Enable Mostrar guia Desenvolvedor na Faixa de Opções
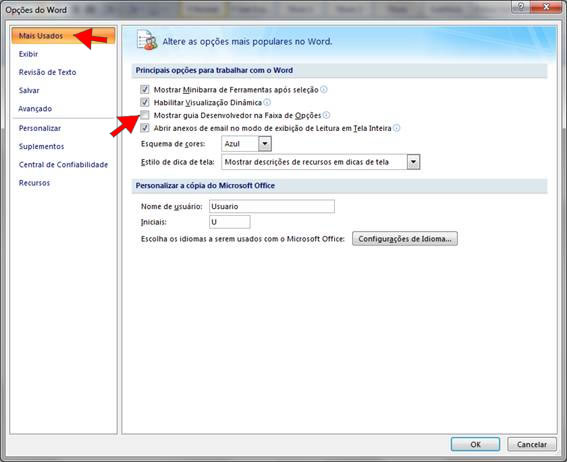The image size is (567, 462). tap(145, 115)
